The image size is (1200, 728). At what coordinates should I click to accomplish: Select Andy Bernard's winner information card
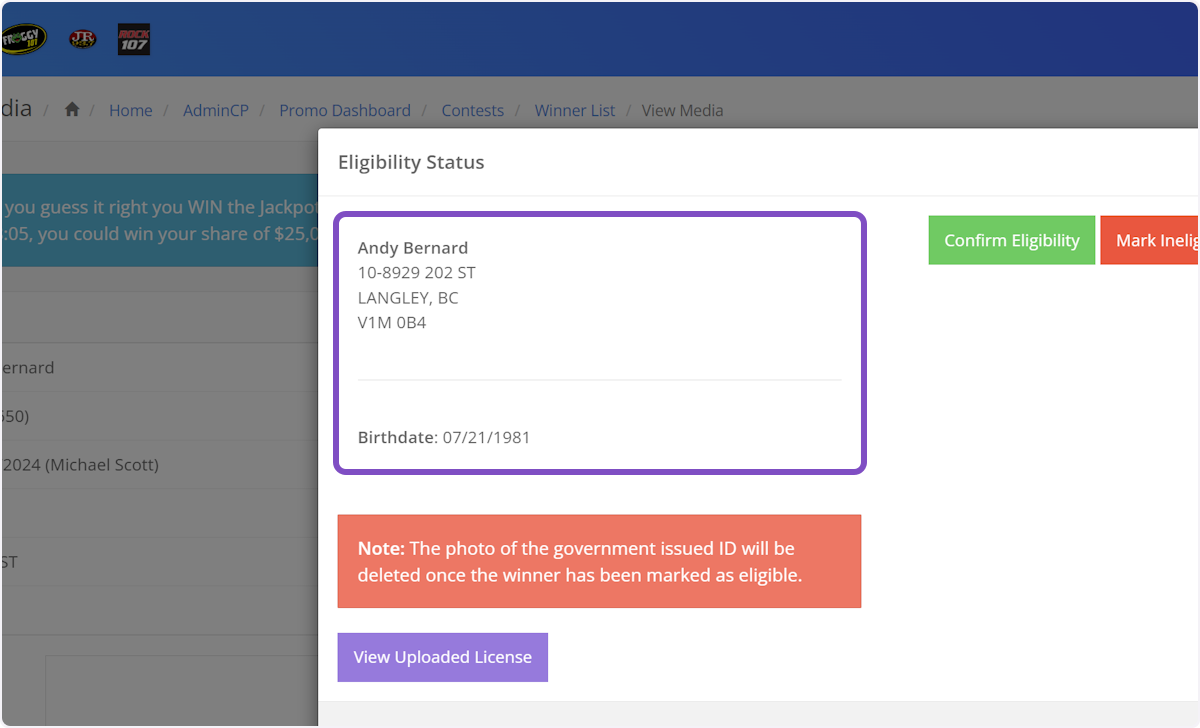coord(600,342)
